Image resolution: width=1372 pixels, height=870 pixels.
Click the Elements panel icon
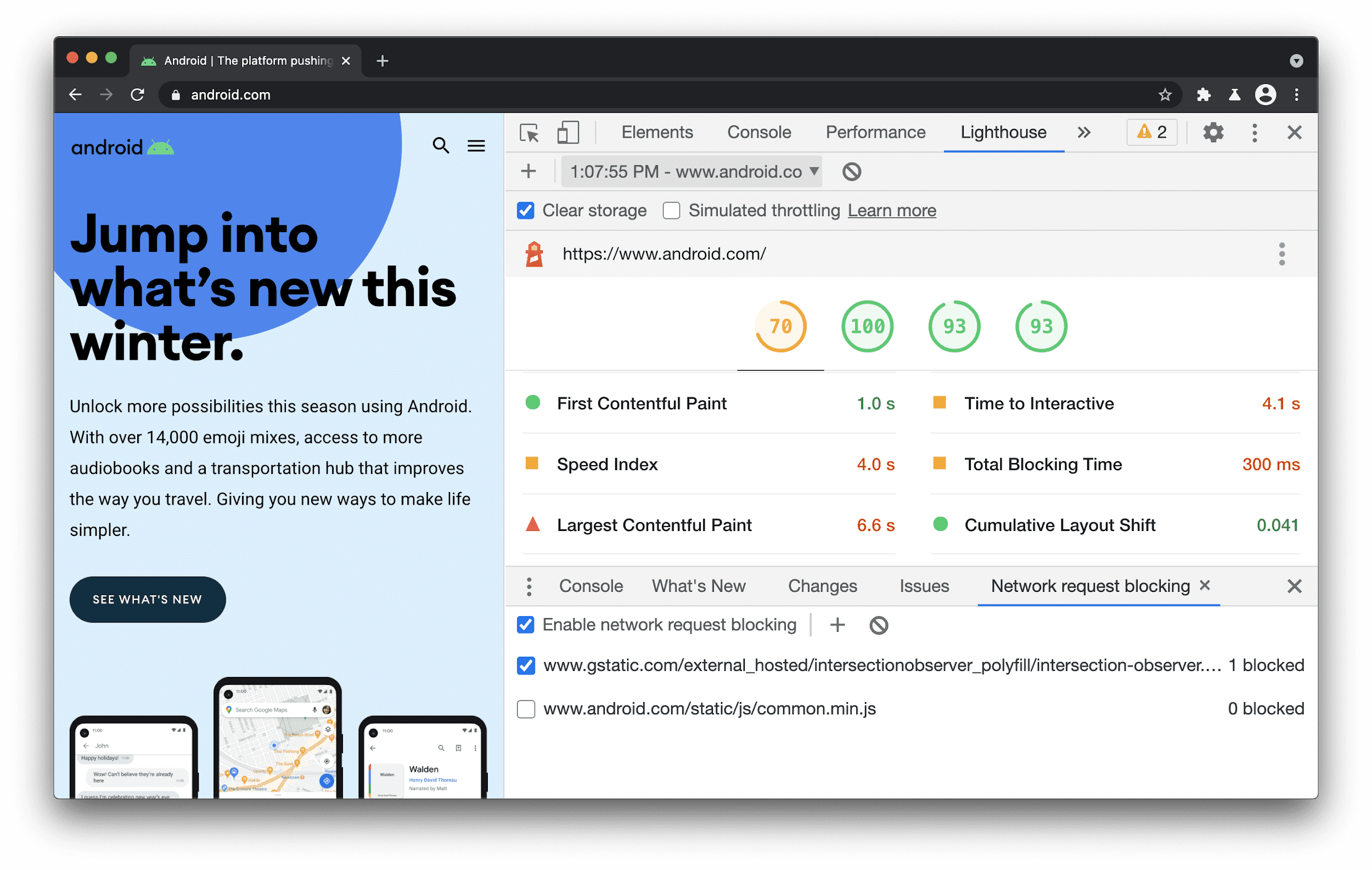pos(656,132)
